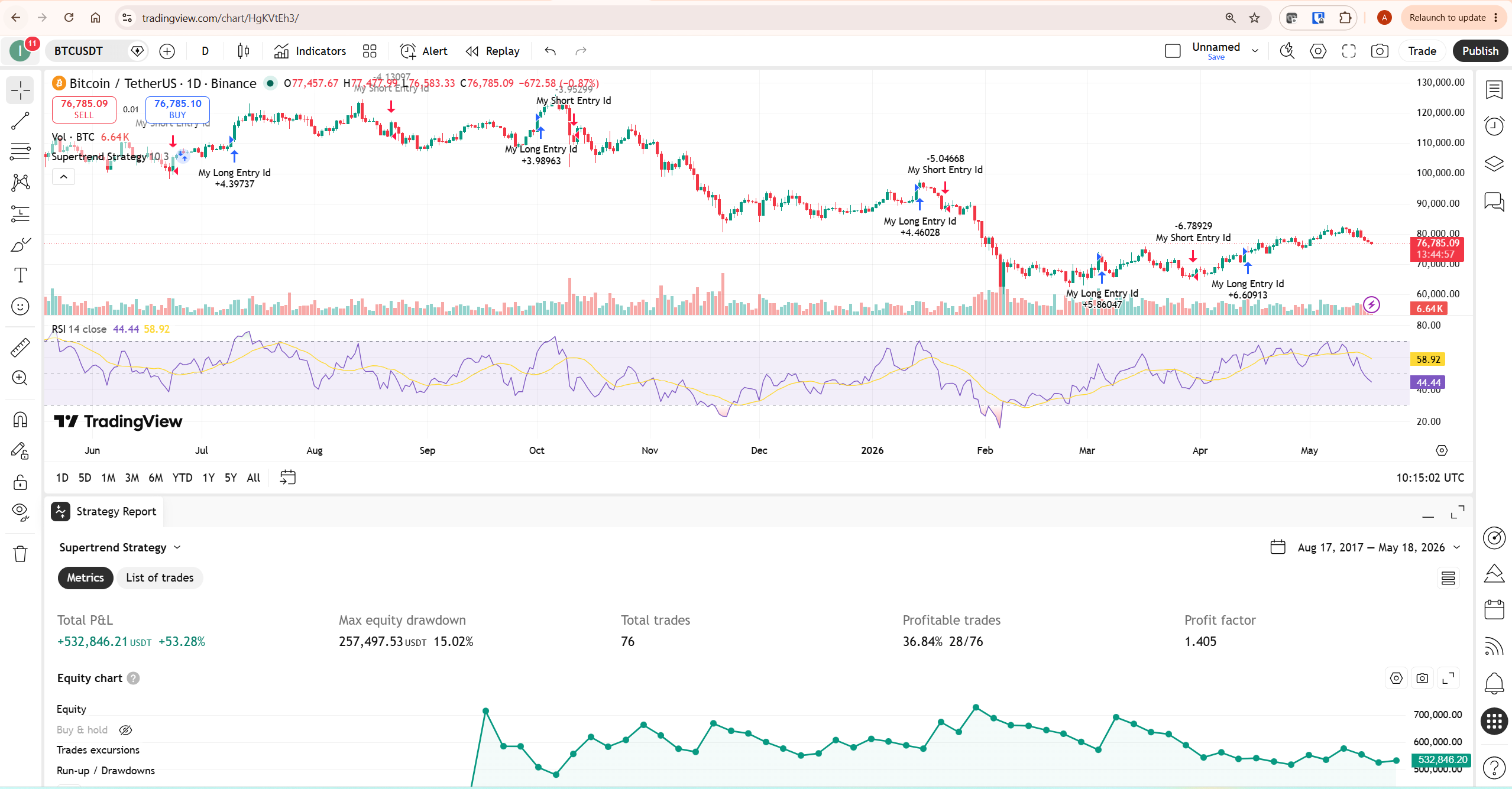Select the crosshair cursor tool
Viewport: 1512px width, 789px height.
(x=20, y=90)
